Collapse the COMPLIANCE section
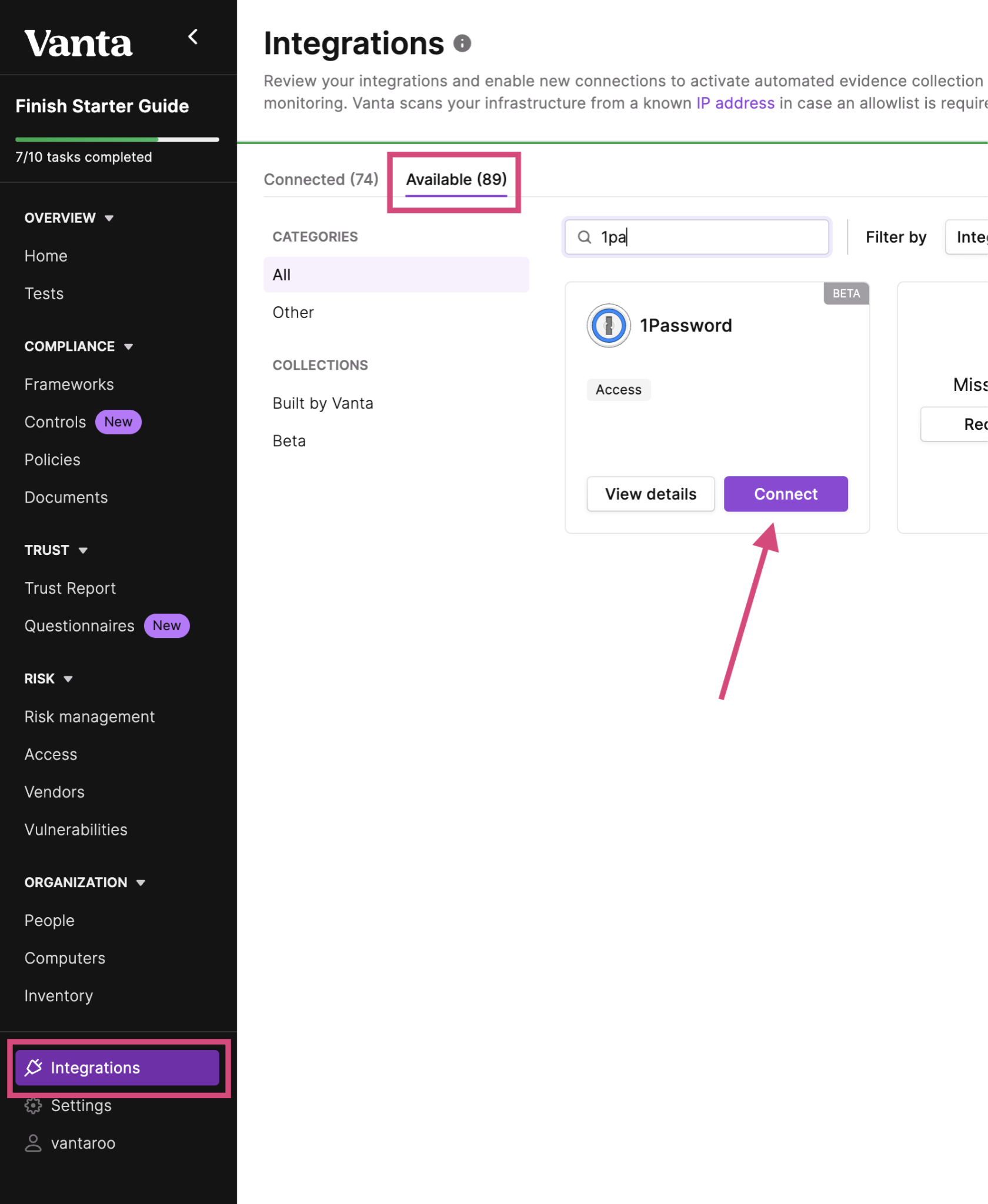This screenshot has width=988, height=1204. click(x=79, y=346)
